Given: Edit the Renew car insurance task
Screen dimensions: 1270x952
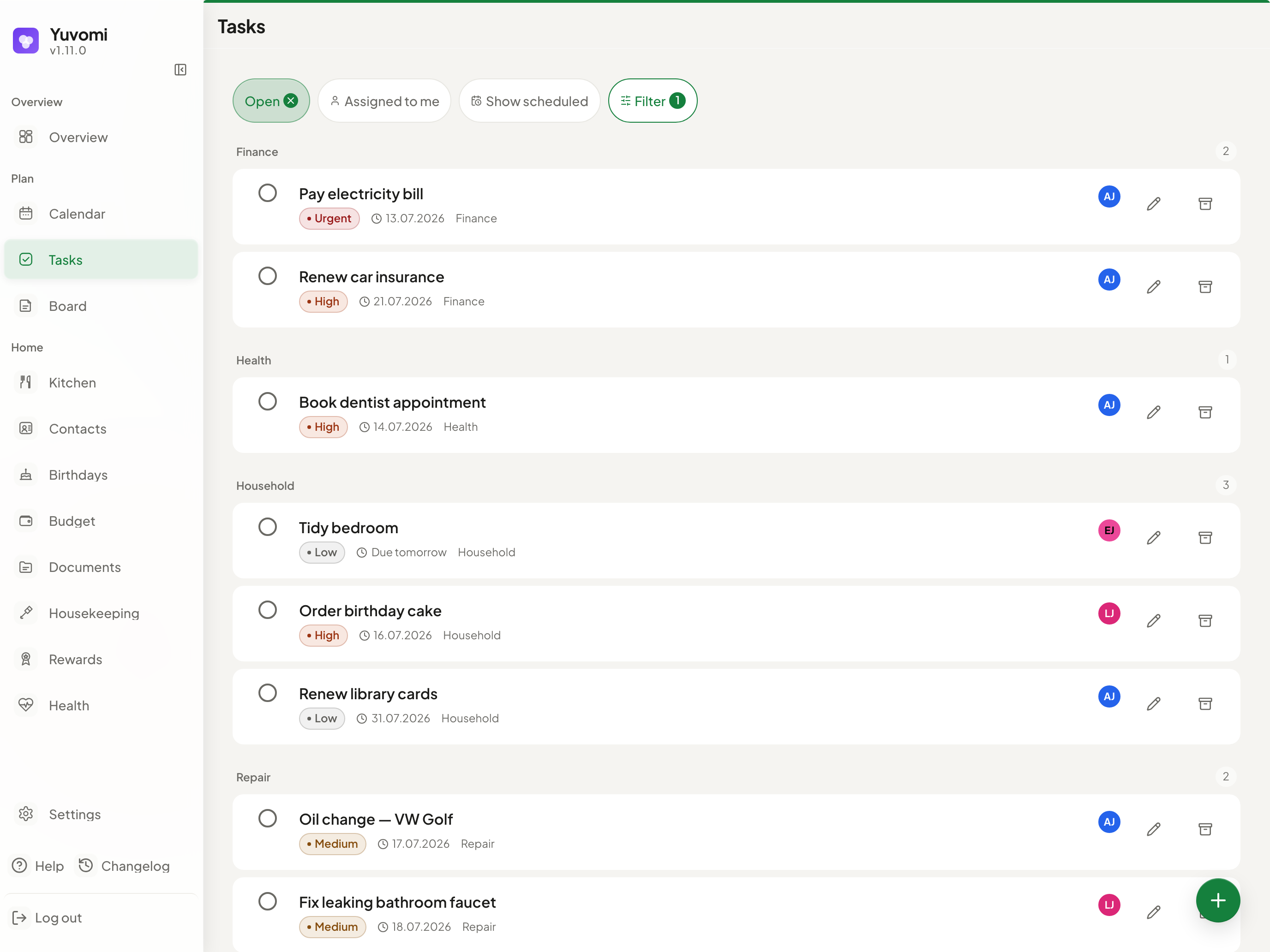Looking at the screenshot, I should pyautogui.click(x=1153, y=287).
